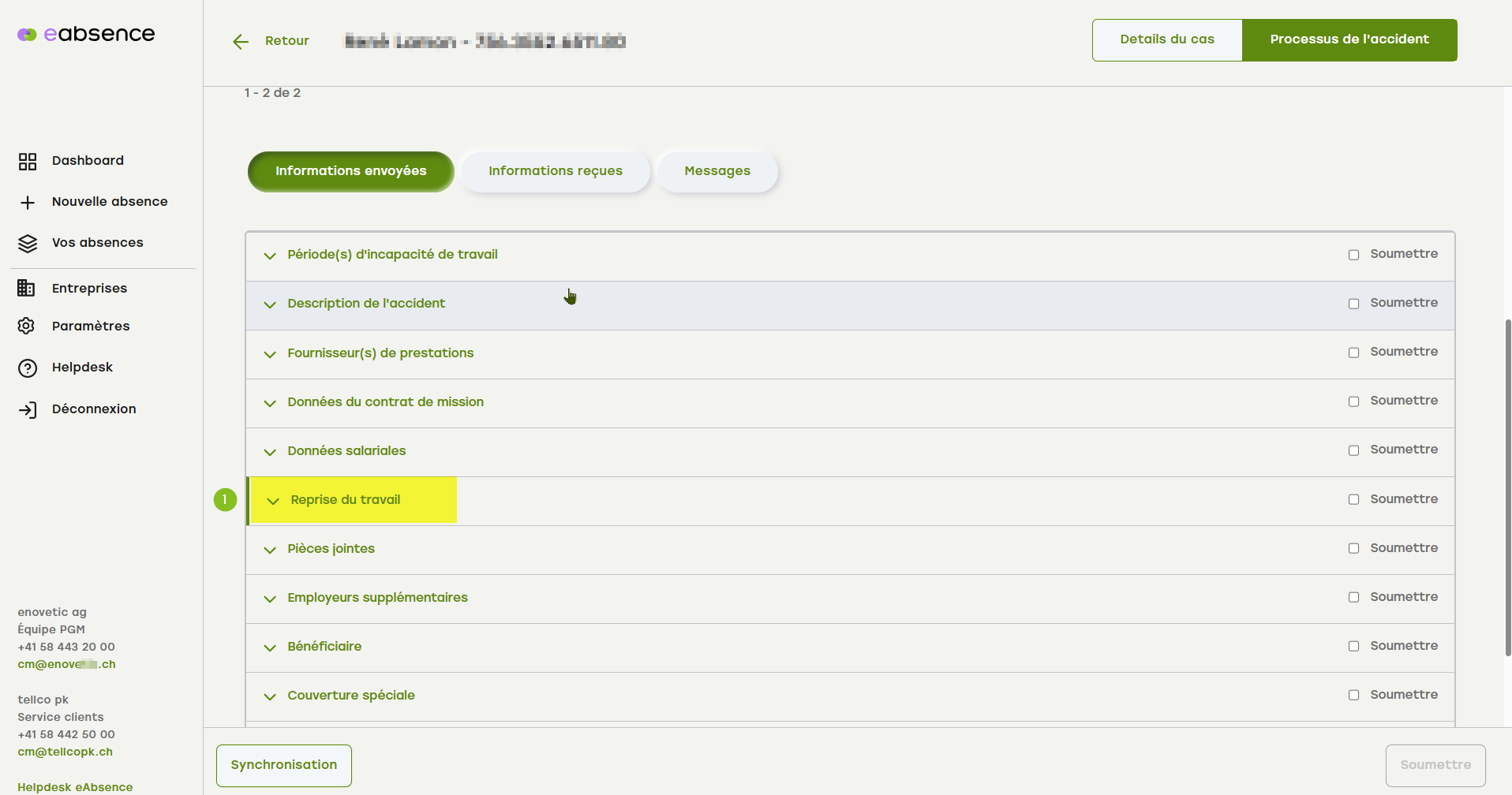Viewport: 1512px width, 795px height.
Task: Open Entreprises via the building icon
Action: (27, 289)
